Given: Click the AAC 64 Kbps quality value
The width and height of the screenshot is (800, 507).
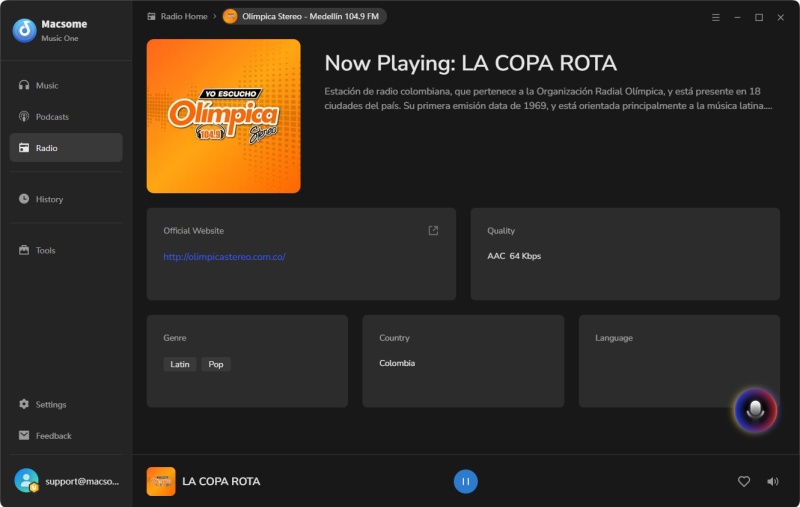Looking at the screenshot, I should pos(514,256).
